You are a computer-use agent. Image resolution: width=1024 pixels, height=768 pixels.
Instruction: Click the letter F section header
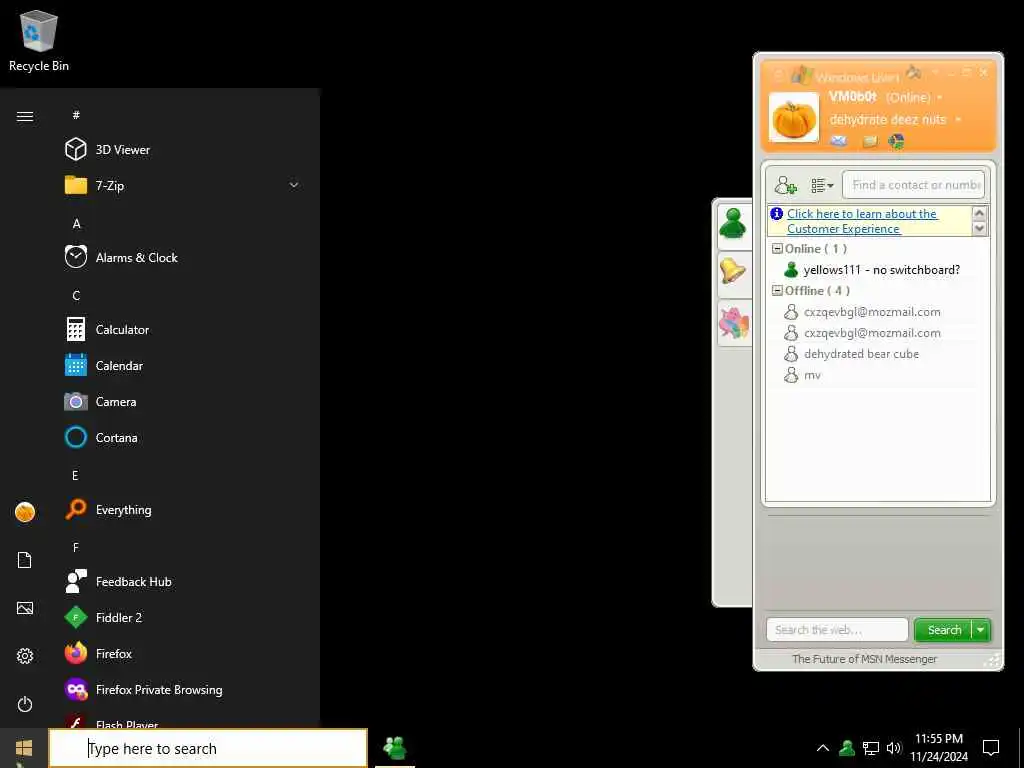click(76, 547)
